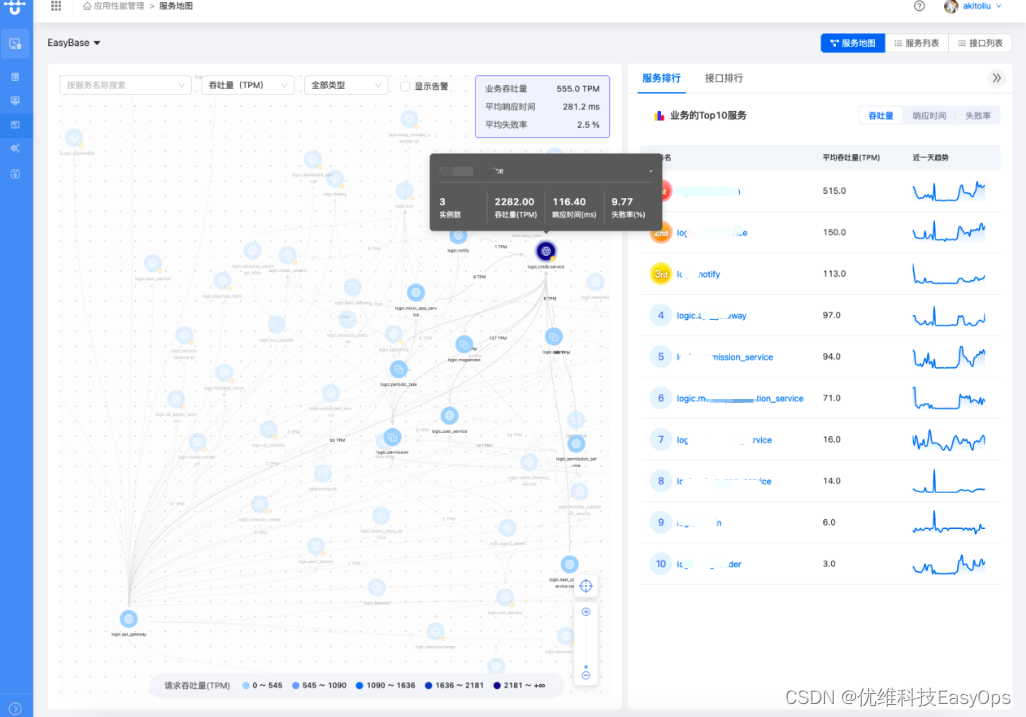Select the logic.msgsender node

(x=464, y=344)
